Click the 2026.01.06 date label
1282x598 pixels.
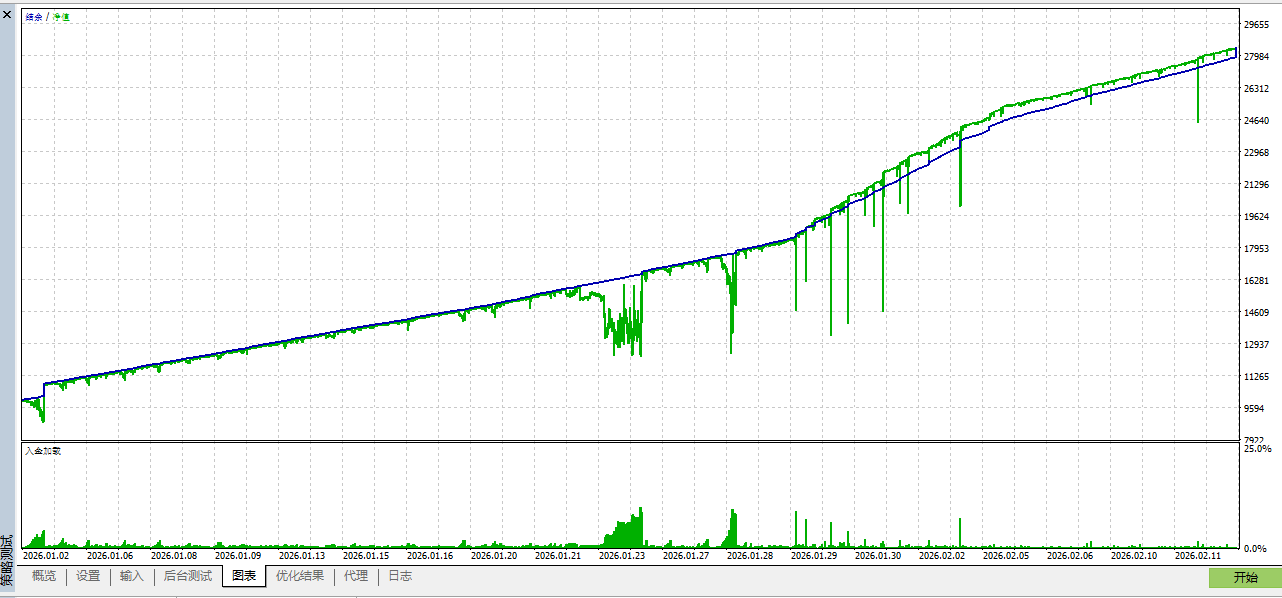pos(110,555)
